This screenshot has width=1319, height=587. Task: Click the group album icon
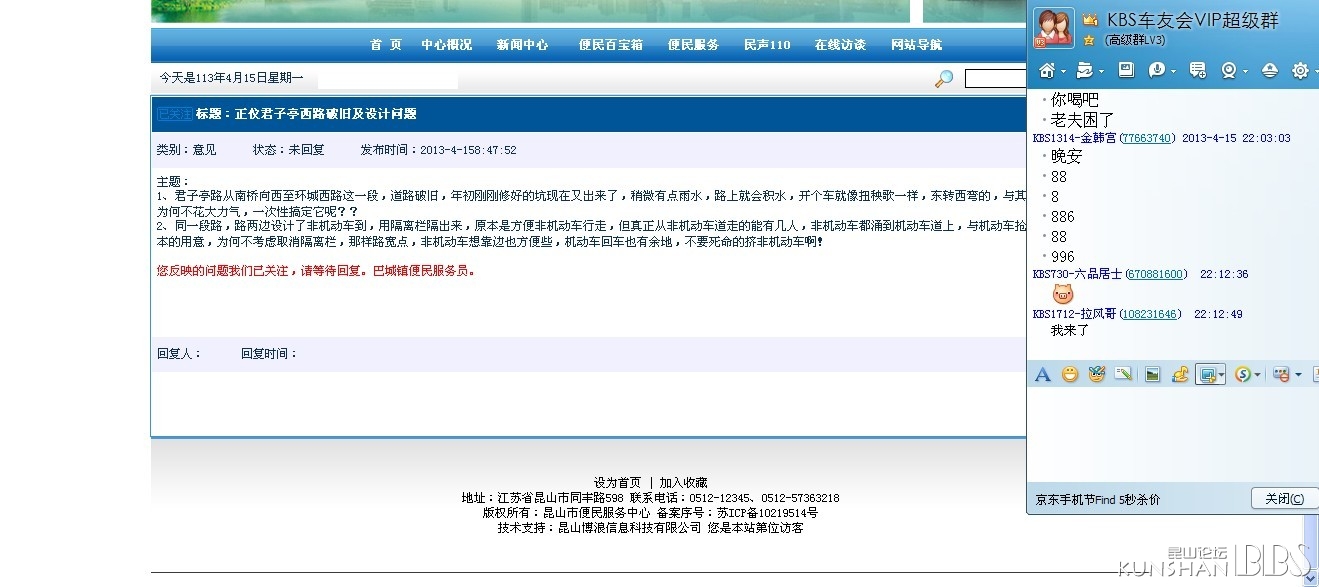1126,70
